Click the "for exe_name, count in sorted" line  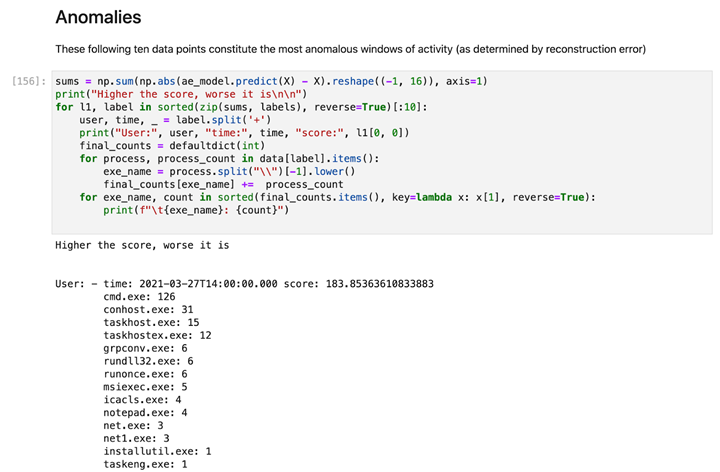tap(335, 197)
